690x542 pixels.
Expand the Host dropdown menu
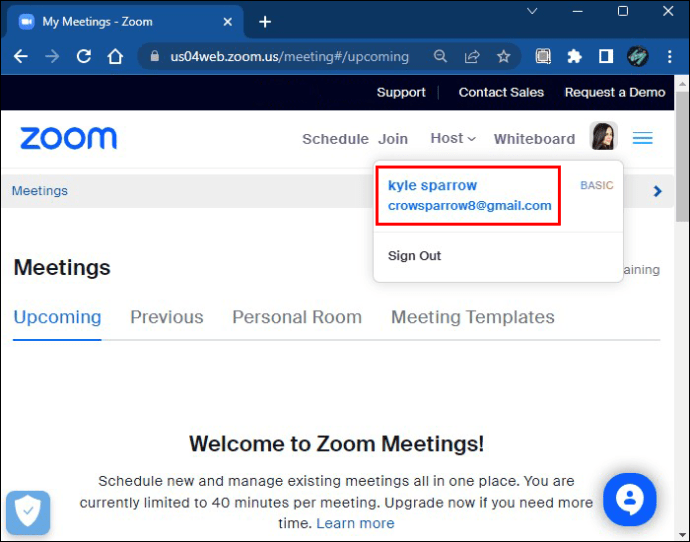tap(453, 138)
